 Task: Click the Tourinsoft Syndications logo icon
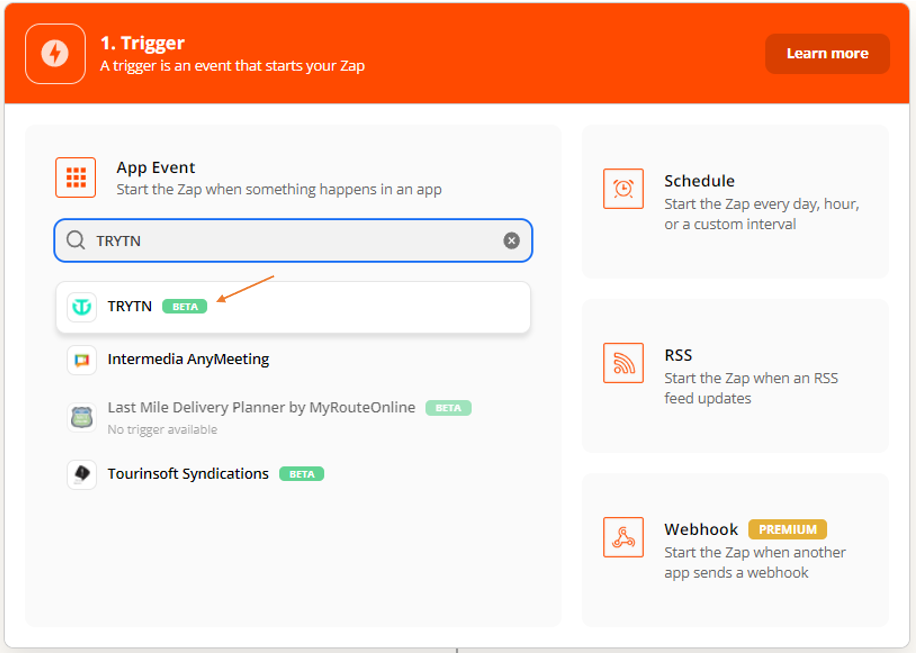82,474
